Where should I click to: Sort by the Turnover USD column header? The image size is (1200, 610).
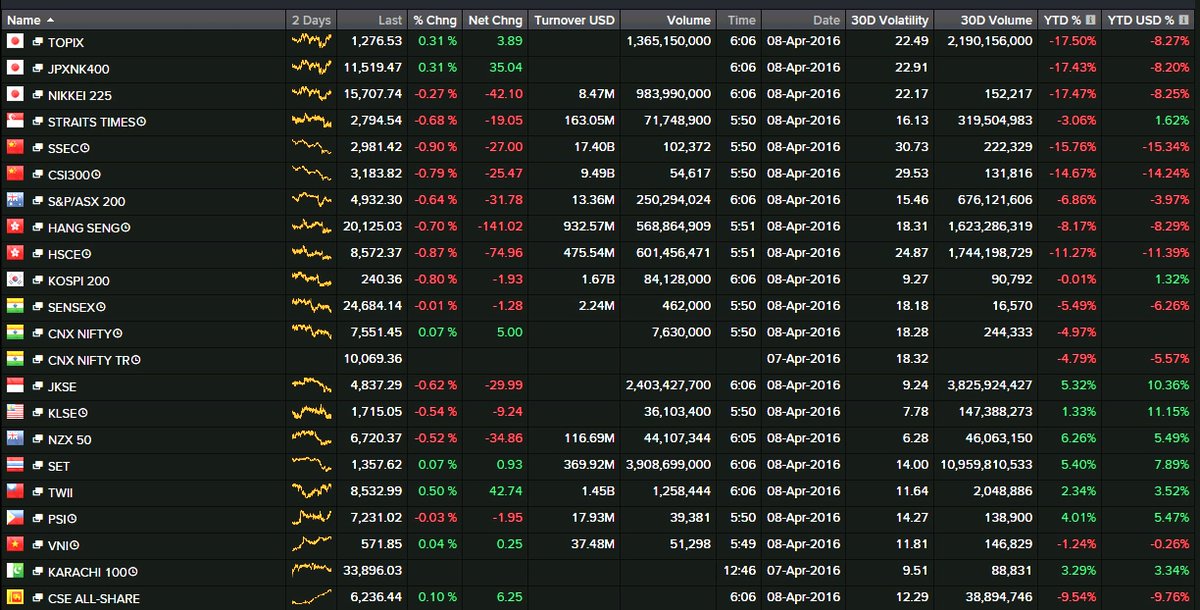(574, 20)
